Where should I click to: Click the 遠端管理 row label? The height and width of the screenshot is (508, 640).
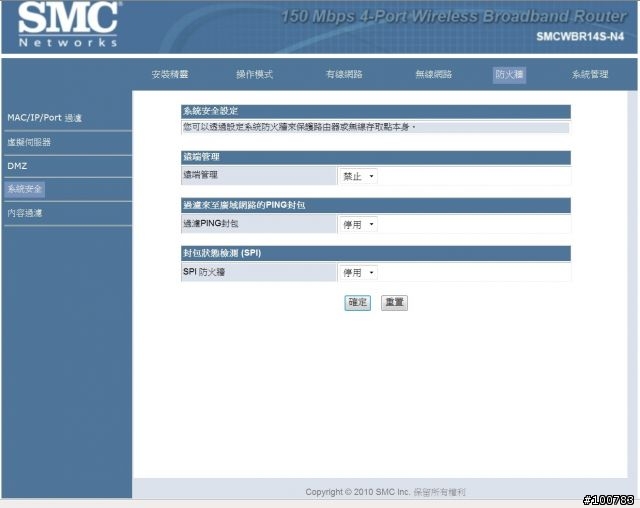(200, 175)
